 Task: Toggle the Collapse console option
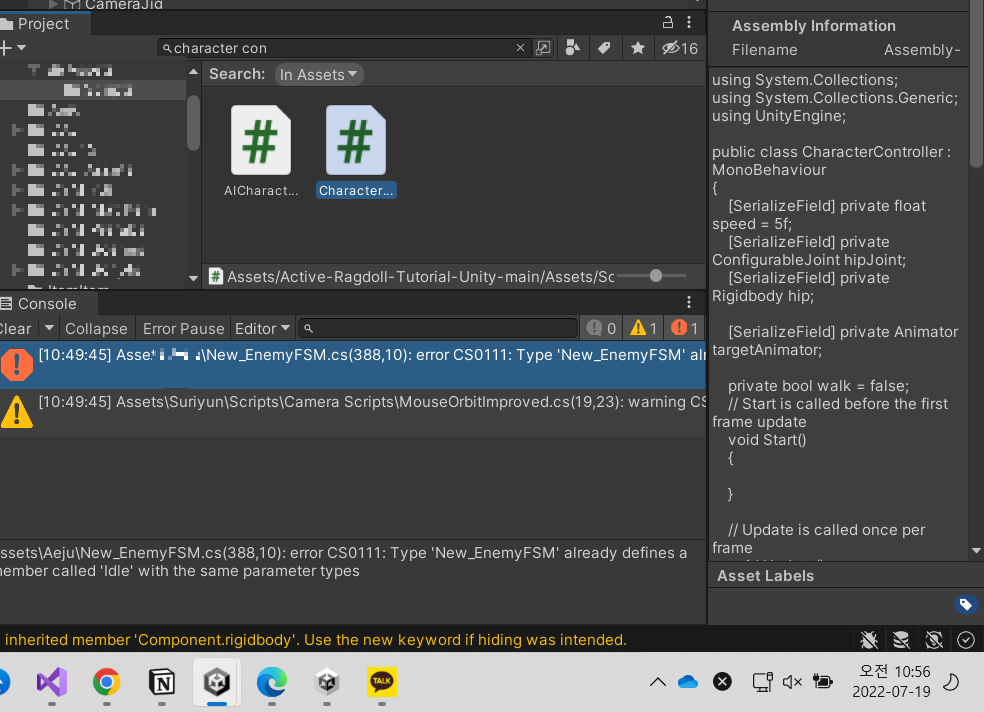pyautogui.click(x=96, y=329)
